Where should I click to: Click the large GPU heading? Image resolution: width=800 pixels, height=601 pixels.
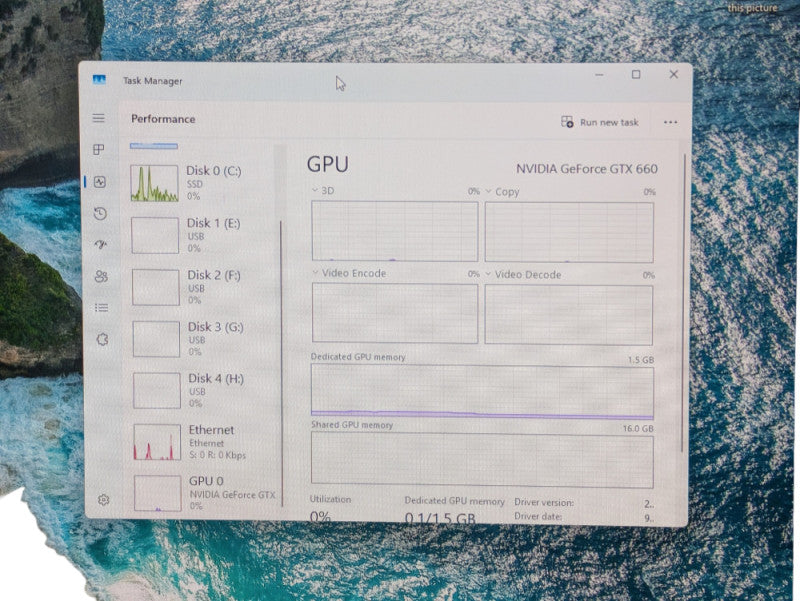(x=328, y=164)
